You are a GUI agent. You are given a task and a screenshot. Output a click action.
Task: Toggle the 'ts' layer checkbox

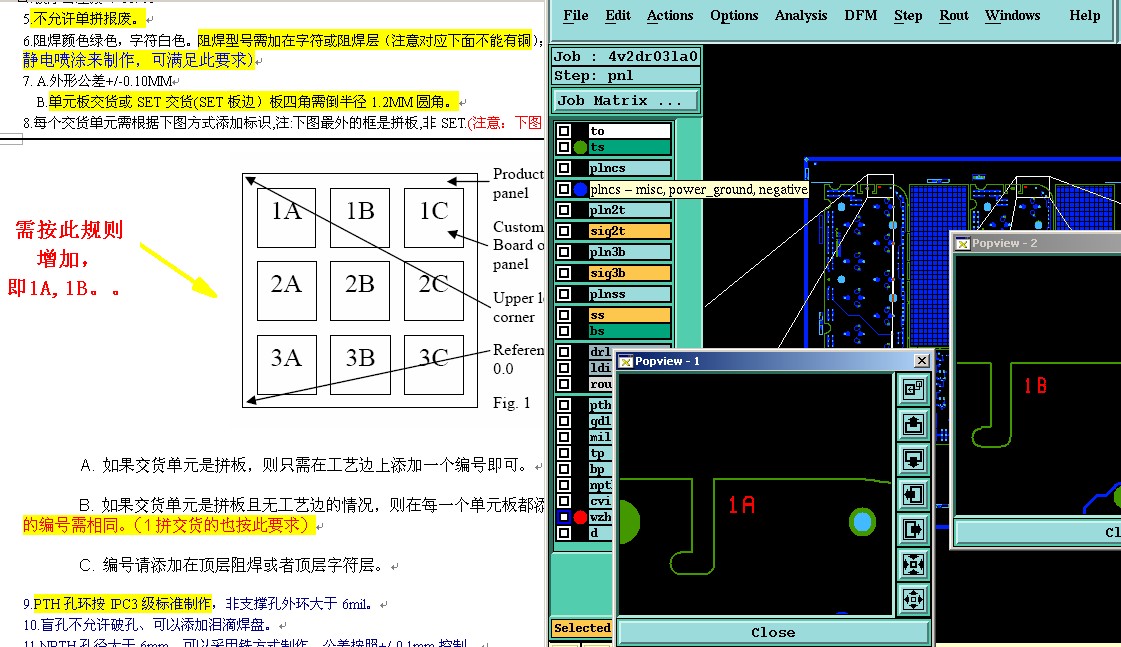tap(564, 147)
